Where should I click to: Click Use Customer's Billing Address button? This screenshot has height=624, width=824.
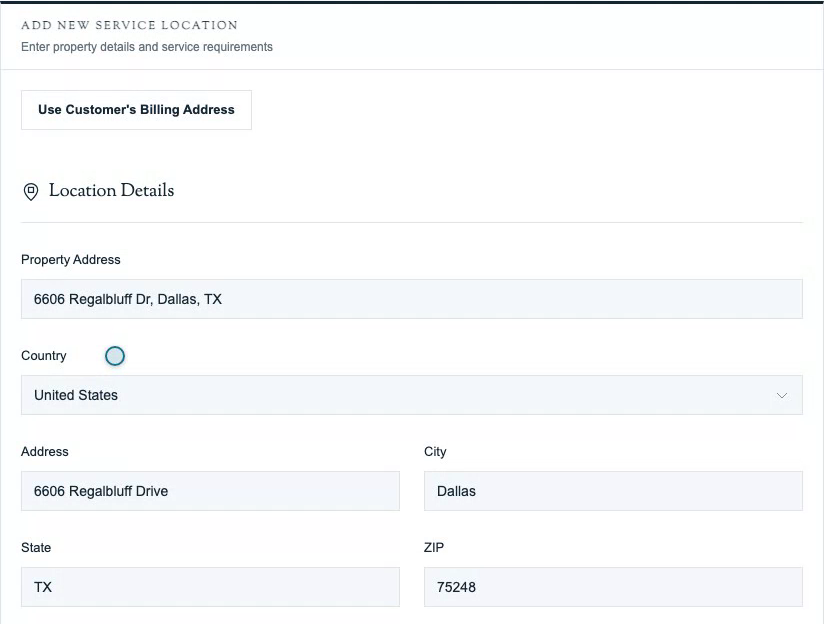[x=136, y=110]
